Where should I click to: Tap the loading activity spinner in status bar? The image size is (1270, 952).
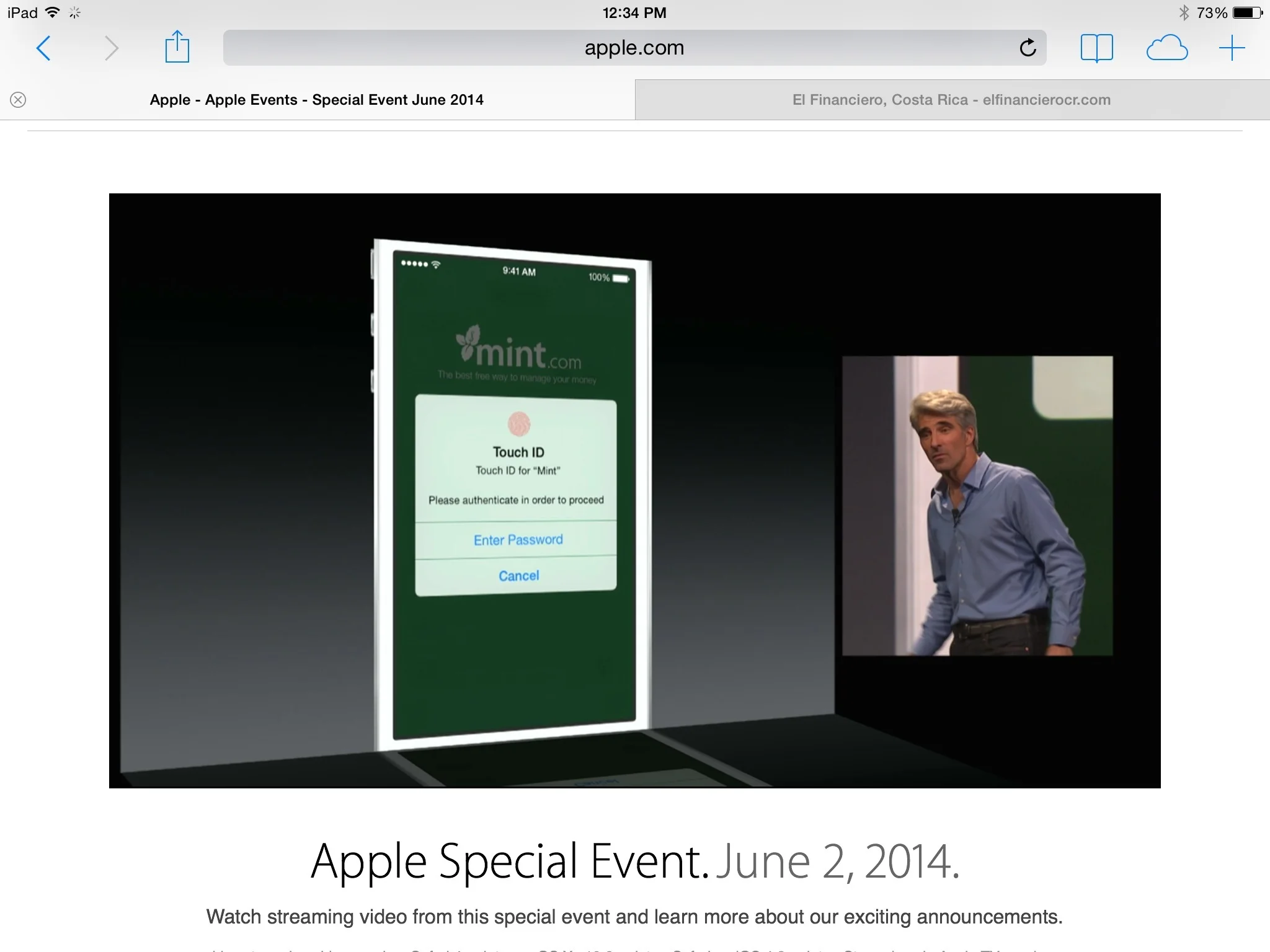coord(75,12)
